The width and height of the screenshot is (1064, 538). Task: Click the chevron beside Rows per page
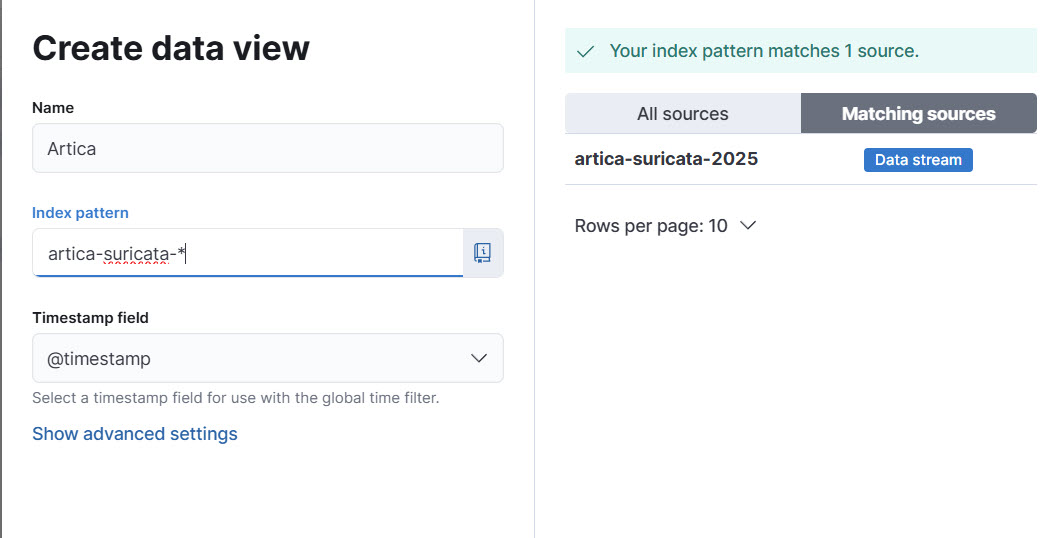coord(747,226)
